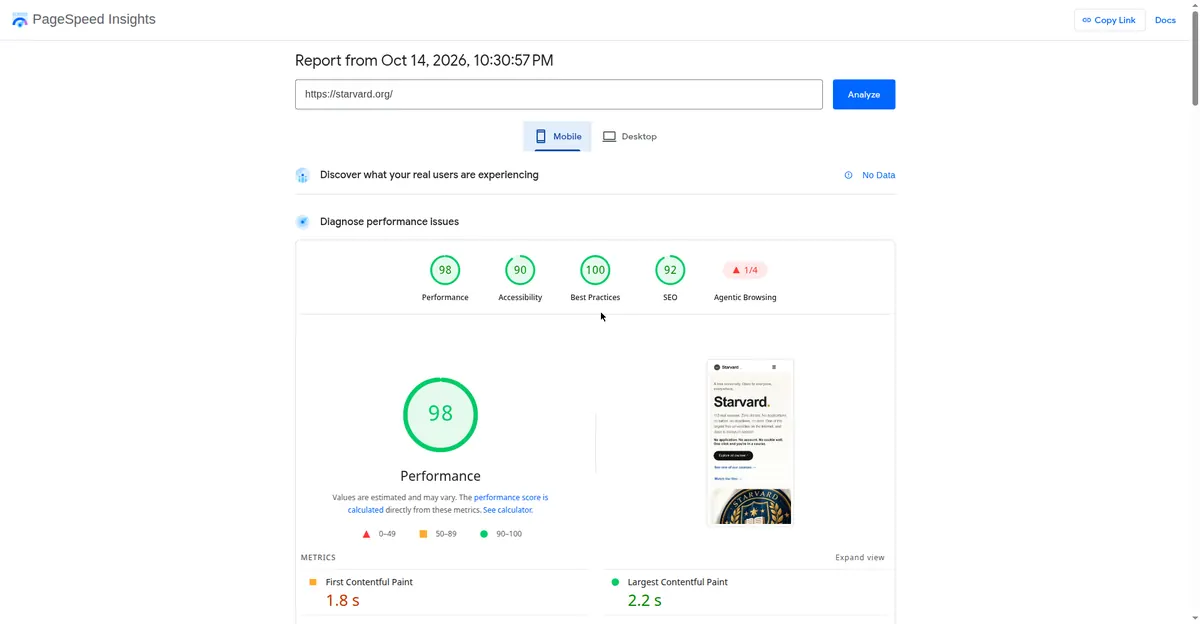Click the First Contentful Paint orange indicator

pos(313,582)
